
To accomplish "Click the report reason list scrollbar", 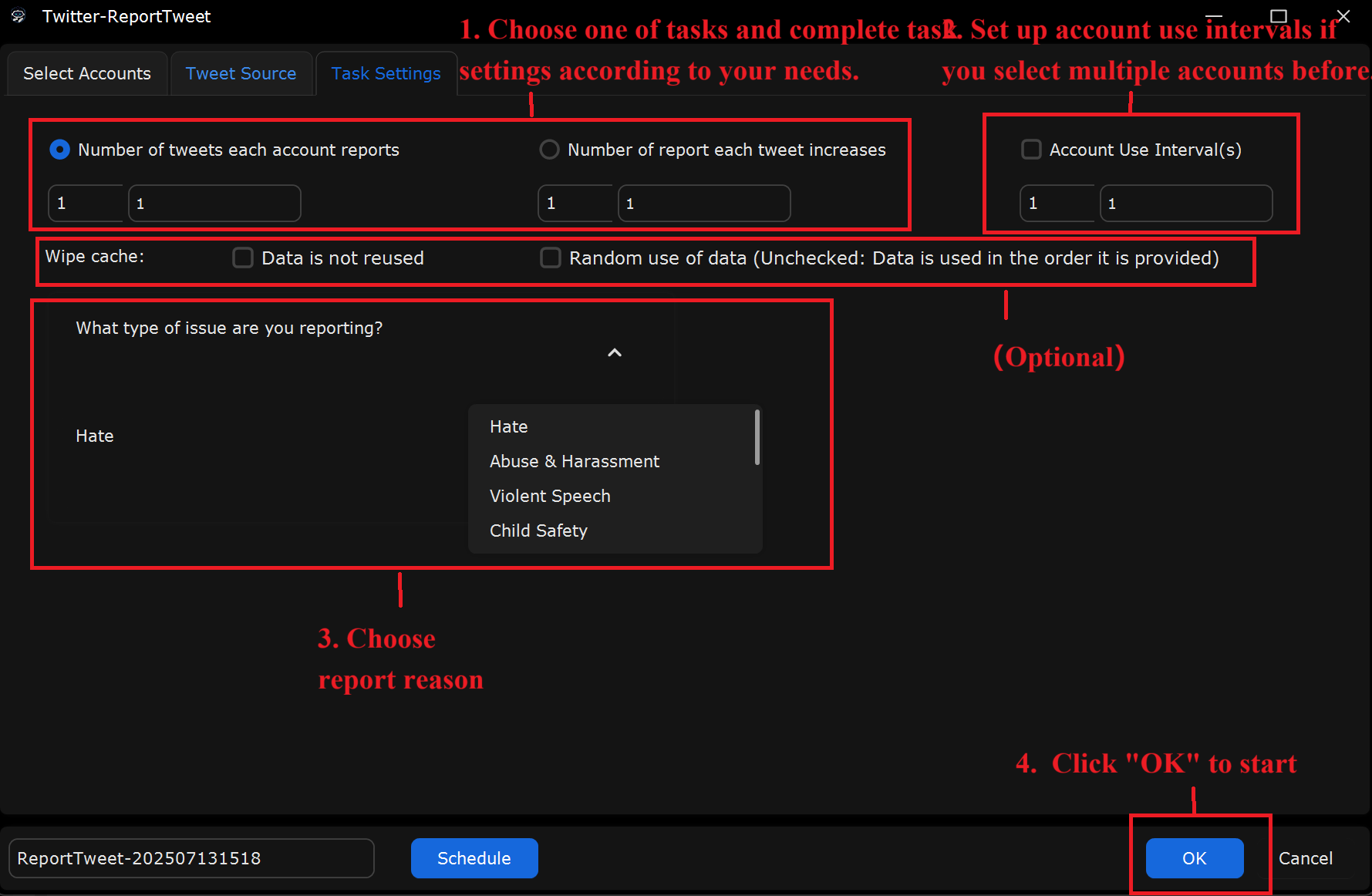I will click(757, 437).
